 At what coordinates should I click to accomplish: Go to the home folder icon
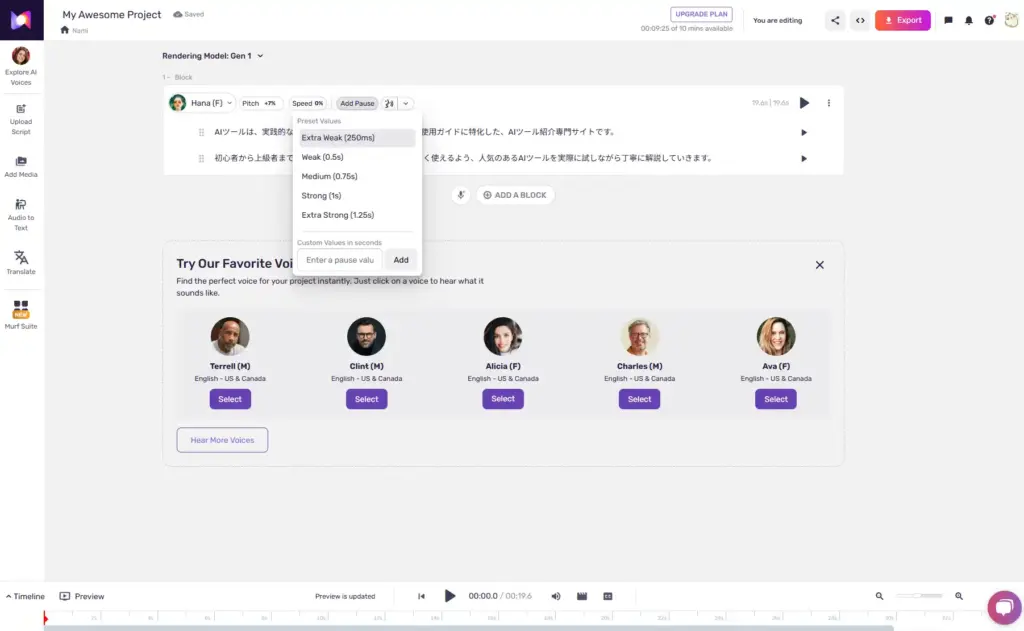click(x=65, y=30)
